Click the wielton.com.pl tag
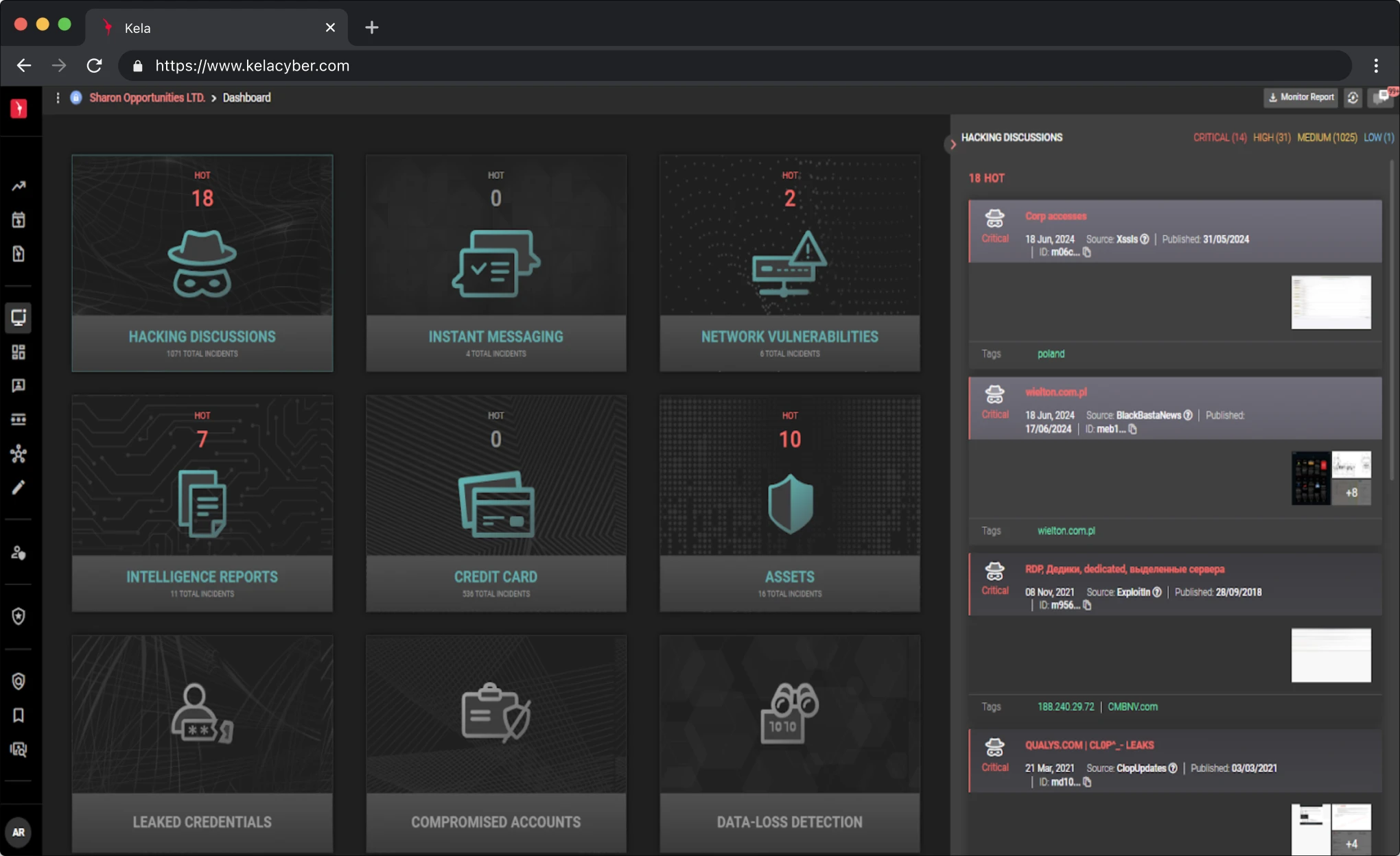The image size is (1400, 856). coord(1066,531)
